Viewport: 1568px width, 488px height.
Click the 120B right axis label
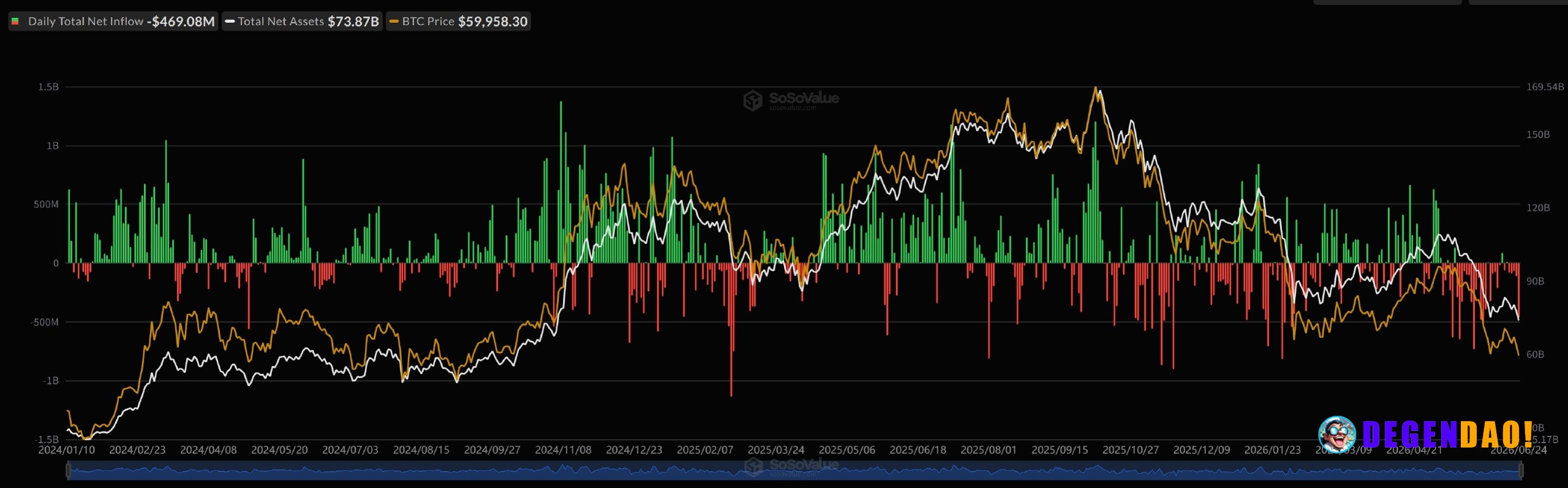point(1538,208)
